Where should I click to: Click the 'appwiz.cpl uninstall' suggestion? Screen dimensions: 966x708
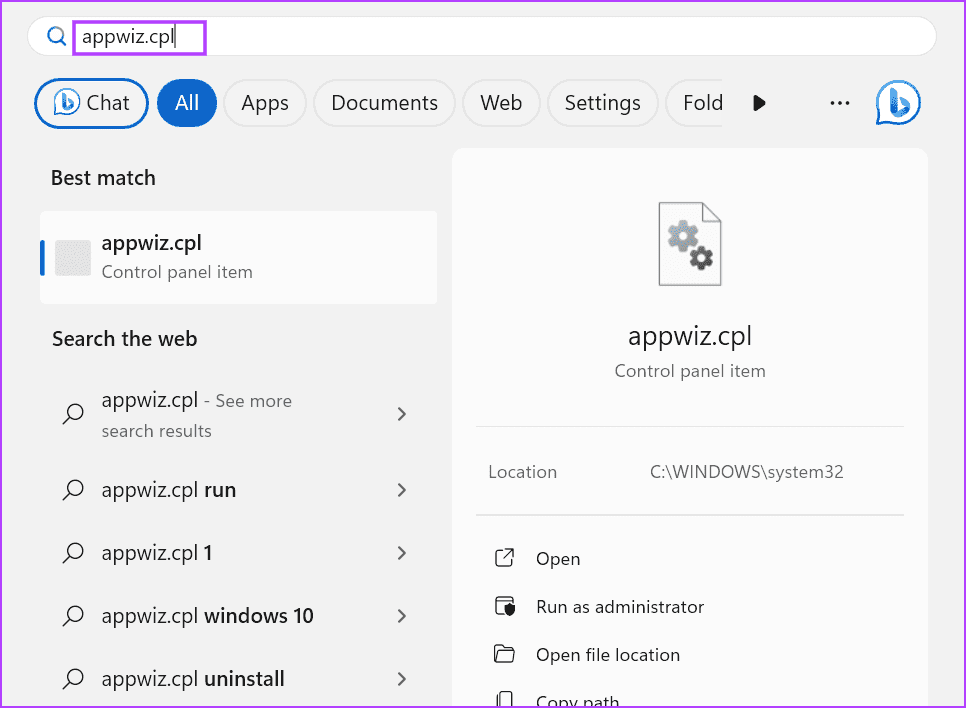pyautogui.click(x=236, y=678)
